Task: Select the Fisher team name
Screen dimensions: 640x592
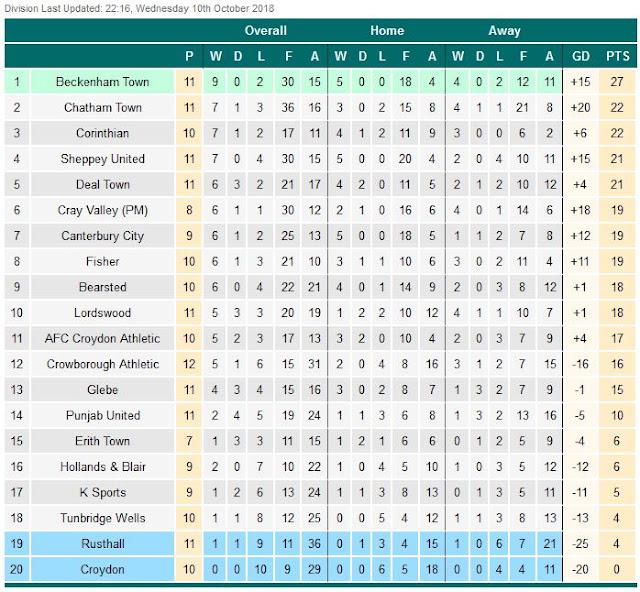Action: (x=102, y=261)
